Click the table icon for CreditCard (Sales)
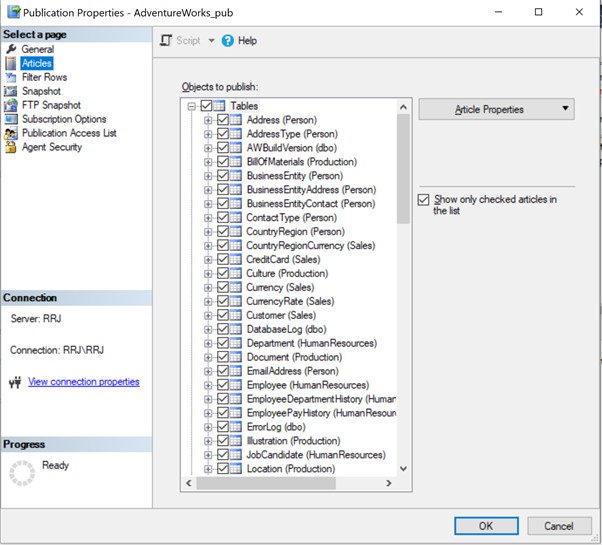Screen dimensions: 602x545 coord(235,259)
